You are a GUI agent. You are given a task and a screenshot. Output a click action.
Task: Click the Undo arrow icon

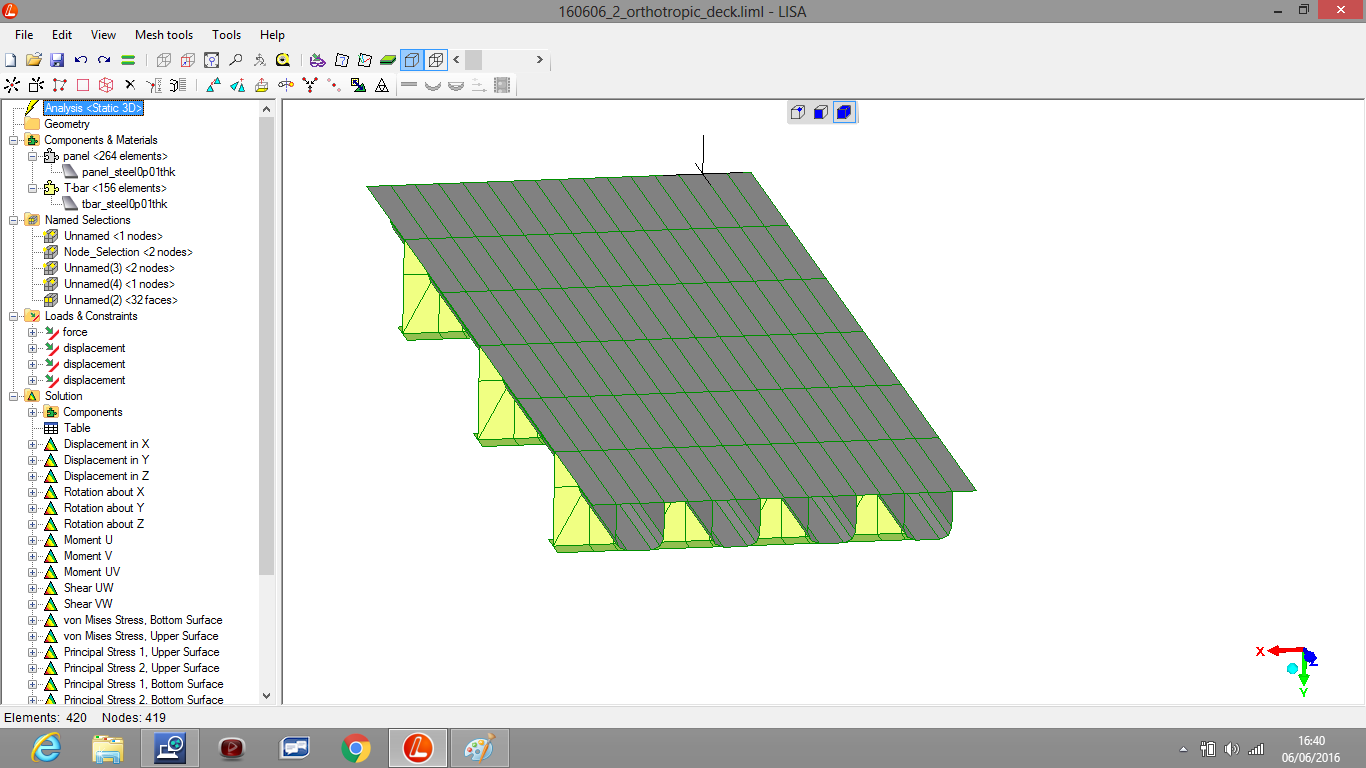81,60
